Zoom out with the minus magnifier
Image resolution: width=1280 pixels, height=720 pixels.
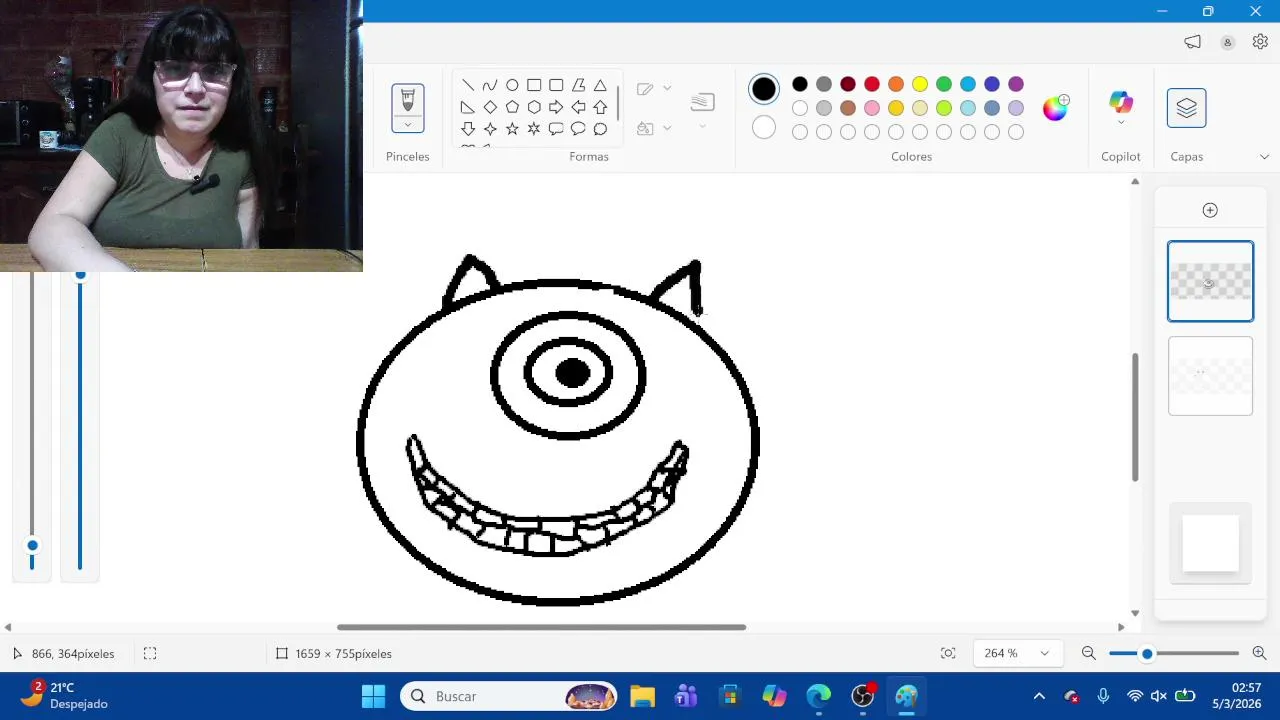coord(1089,653)
